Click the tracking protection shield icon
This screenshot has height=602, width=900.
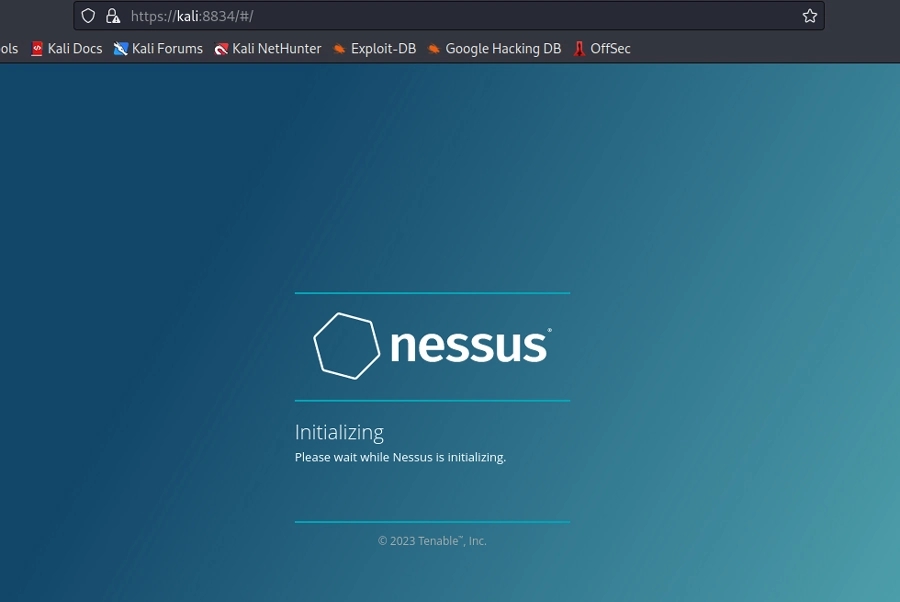tap(88, 15)
